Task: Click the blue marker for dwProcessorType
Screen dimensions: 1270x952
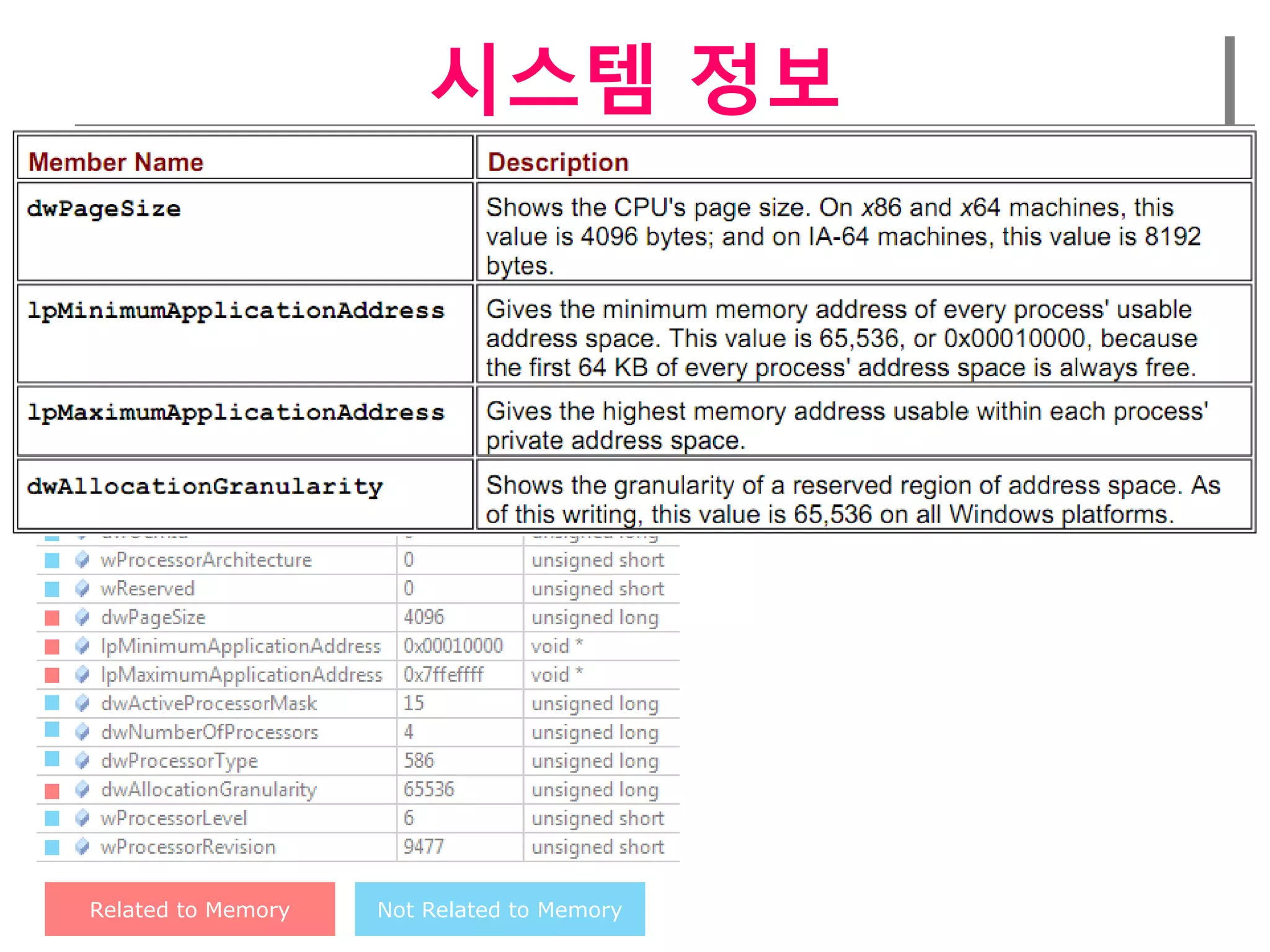Action: (x=52, y=759)
